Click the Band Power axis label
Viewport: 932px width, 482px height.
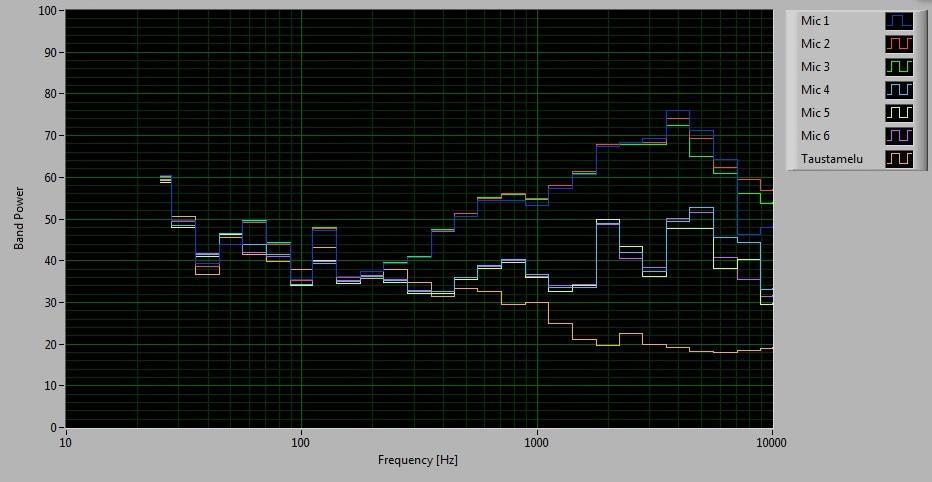coord(20,218)
